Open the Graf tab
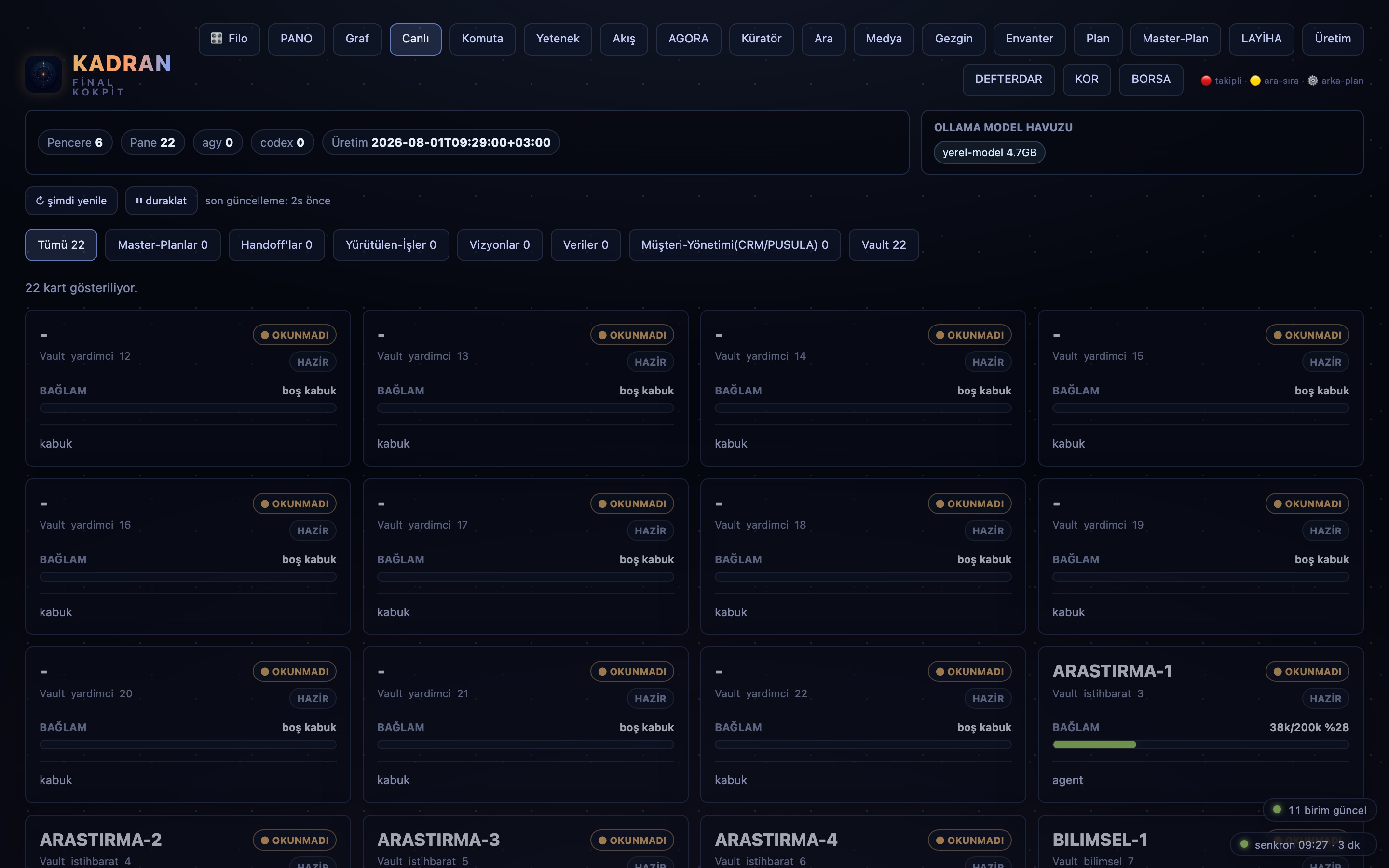The width and height of the screenshot is (1389, 868). [357, 39]
